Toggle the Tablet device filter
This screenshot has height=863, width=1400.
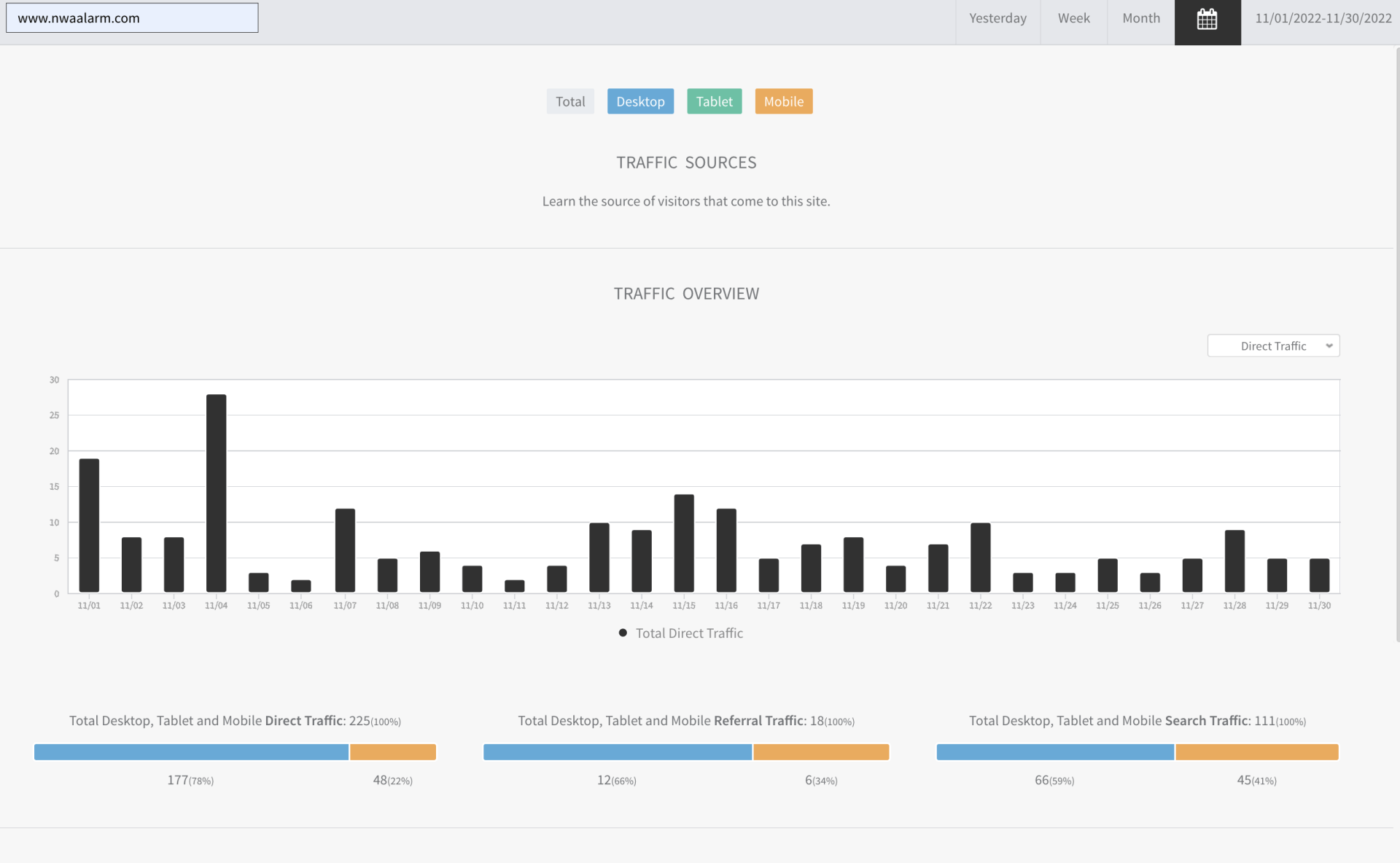pos(714,101)
